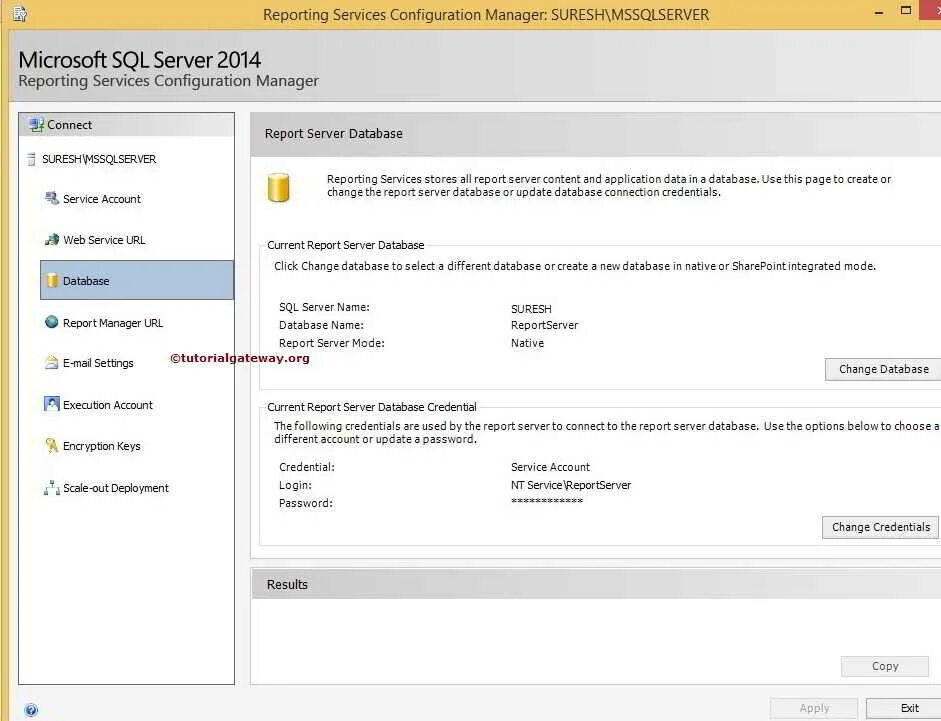This screenshot has width=941, height=721.
Task: Click the Microsoft SQL Server 2014 title text
Action: point(139,60)
